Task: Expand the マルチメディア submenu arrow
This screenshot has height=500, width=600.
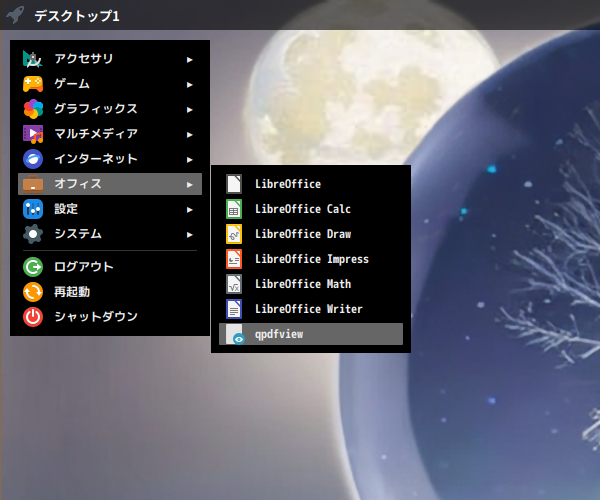Action: tap(189, 135)
